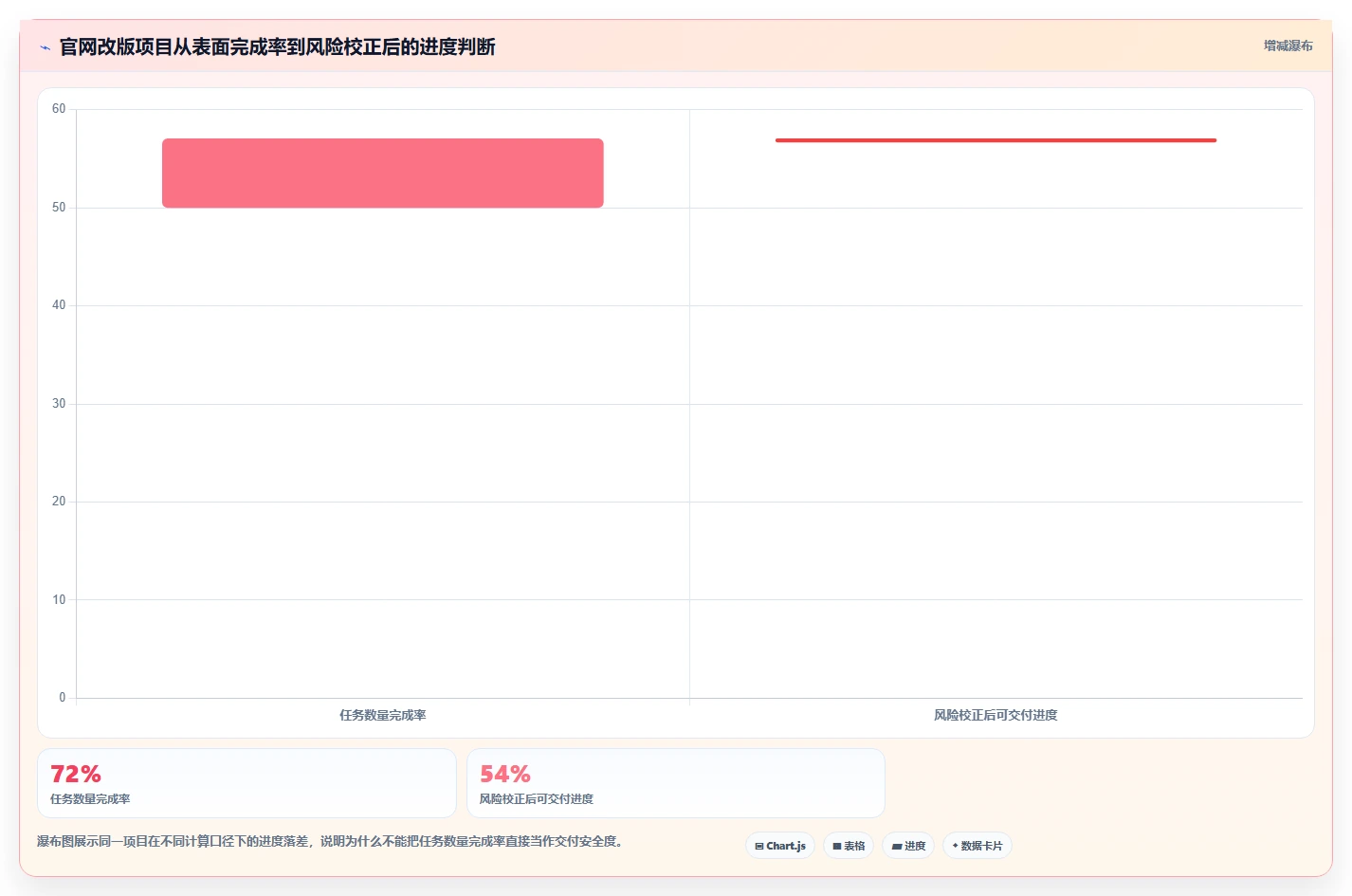
Task: Select the Chart.js tag chip
Action: click(x=780, y=846)
